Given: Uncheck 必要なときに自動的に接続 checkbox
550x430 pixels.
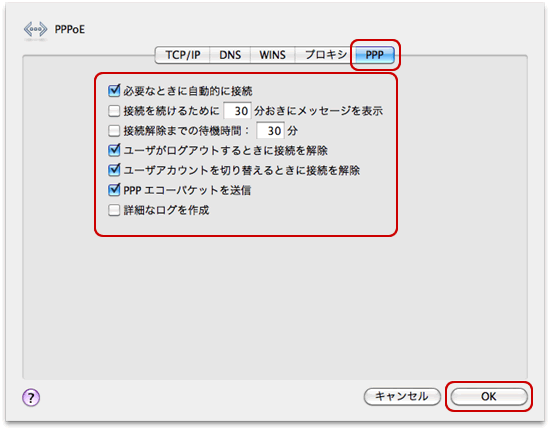Looking at the screenshot, I should (x=114, y=91).
